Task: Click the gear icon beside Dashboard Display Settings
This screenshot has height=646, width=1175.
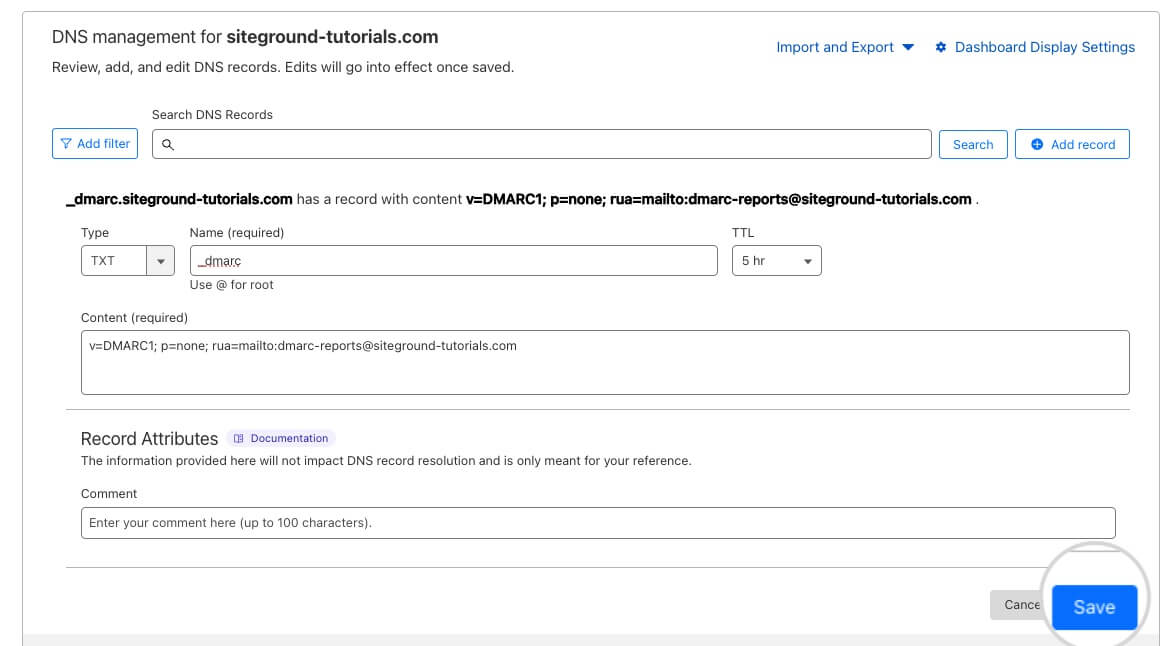Action: (x=940, y=47)
